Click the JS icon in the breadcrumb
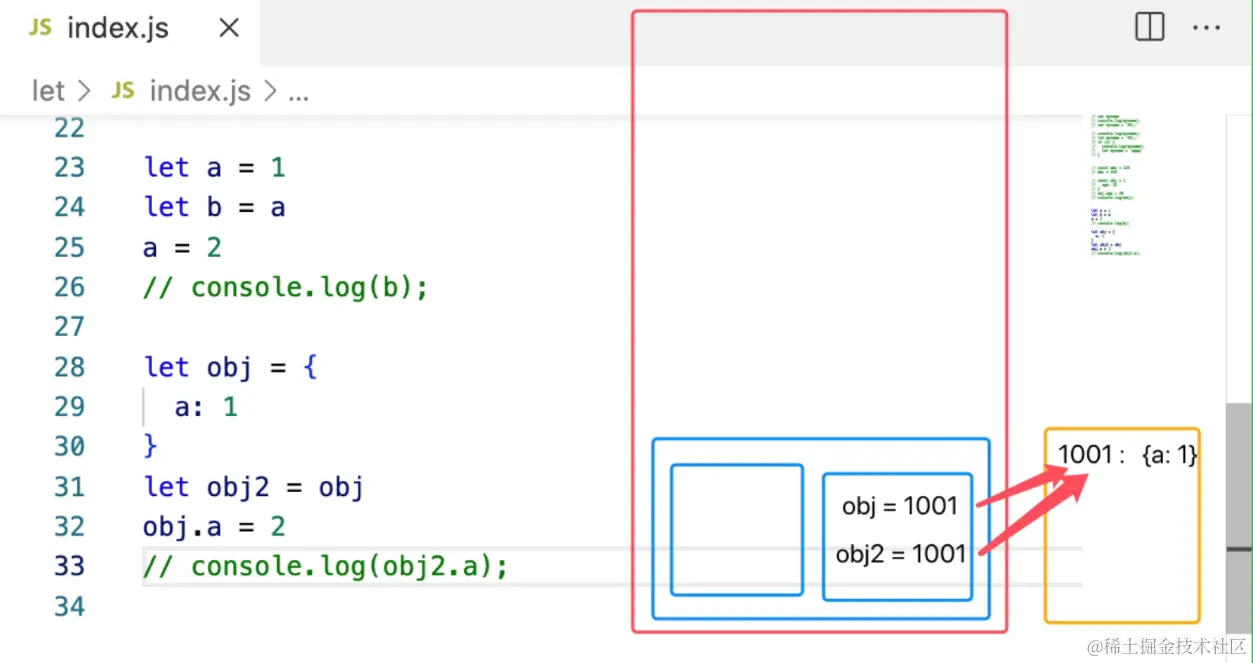Image resolution: width=1253 pixels, height=663 pixels. 122,91
